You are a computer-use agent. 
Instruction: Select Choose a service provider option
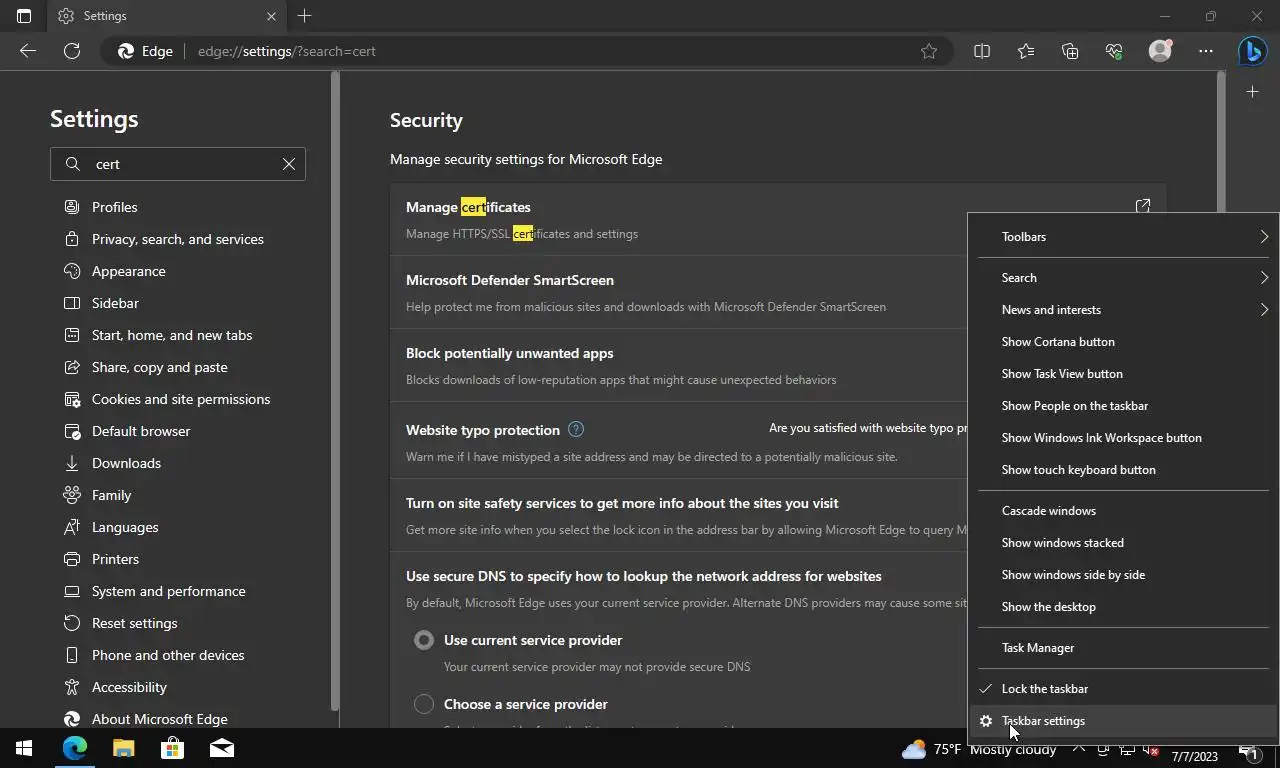coord(424,704)
